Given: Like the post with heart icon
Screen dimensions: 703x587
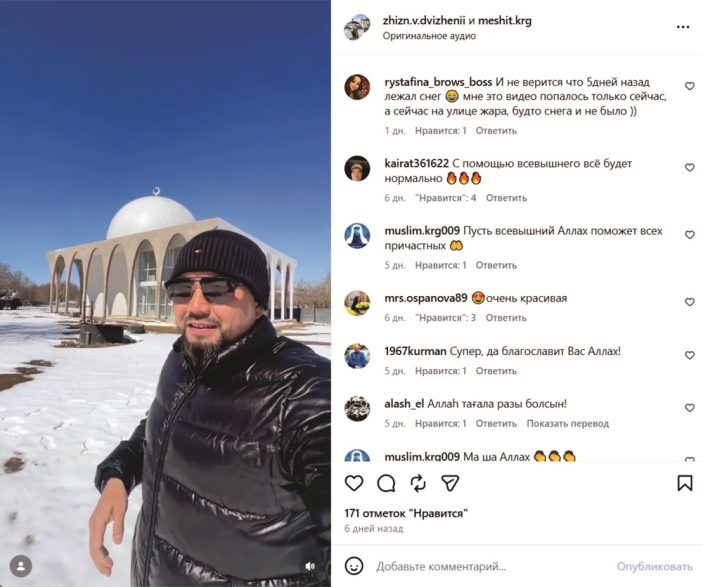Looking at the screenshot, I should (354, 483).
